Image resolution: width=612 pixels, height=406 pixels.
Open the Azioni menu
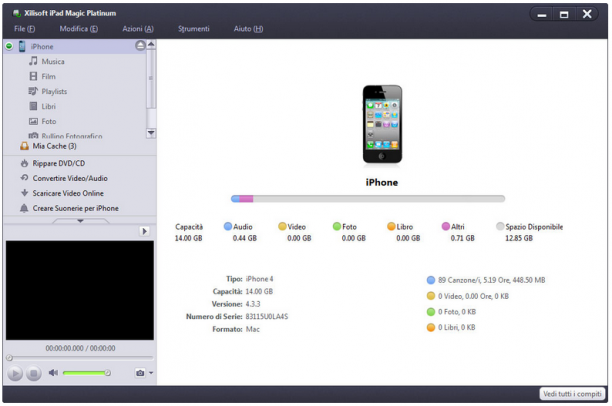(138, 29)
